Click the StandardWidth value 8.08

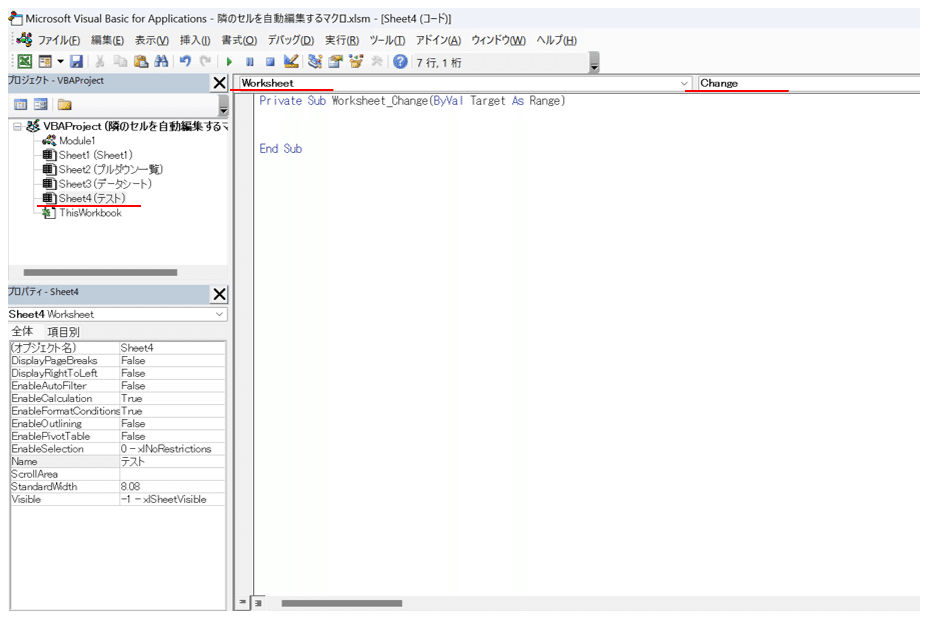(172, 487)
